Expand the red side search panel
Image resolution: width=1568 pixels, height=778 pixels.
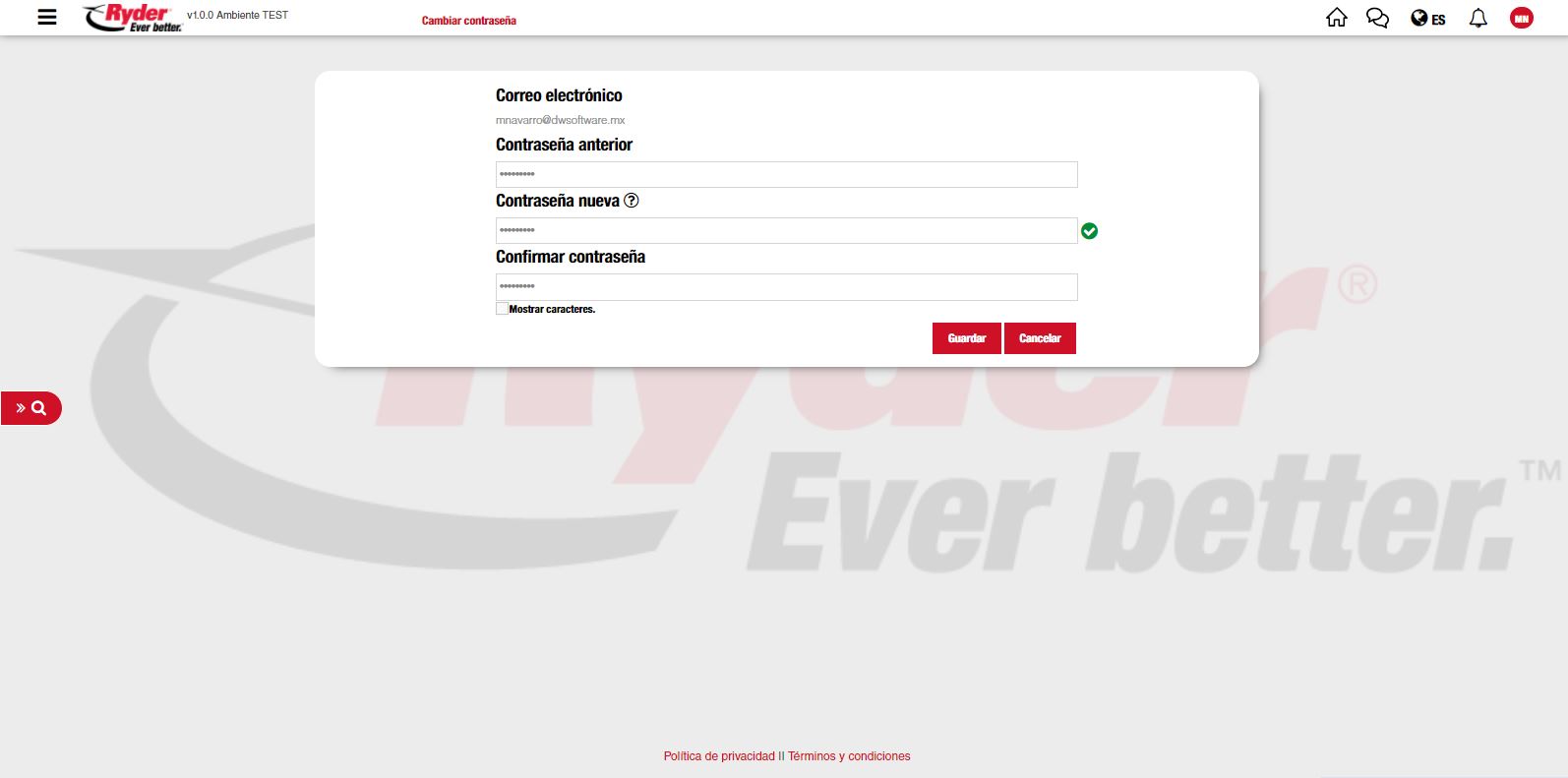tap(30, 408)
